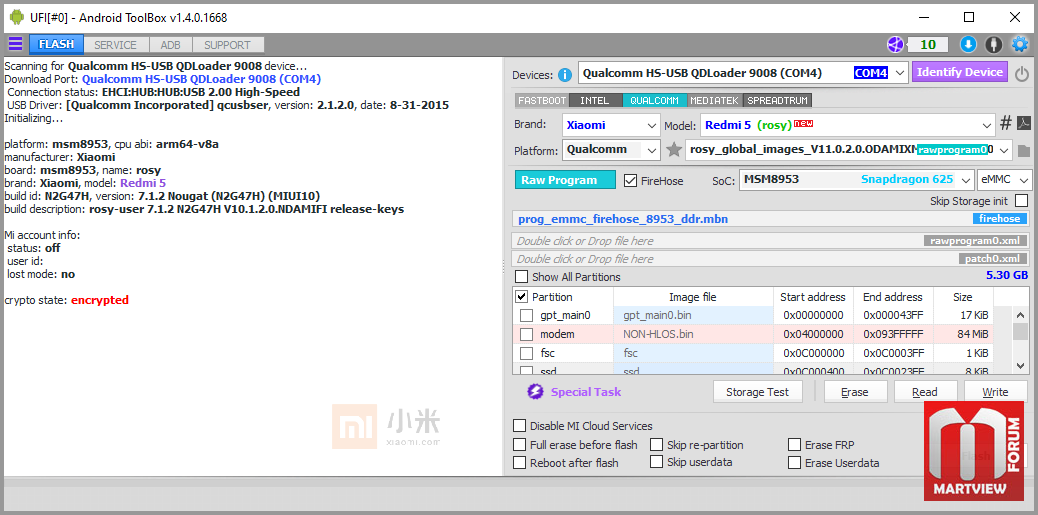
Task: Click the power icon next to Identify Device
Action: click(1021, 73)
